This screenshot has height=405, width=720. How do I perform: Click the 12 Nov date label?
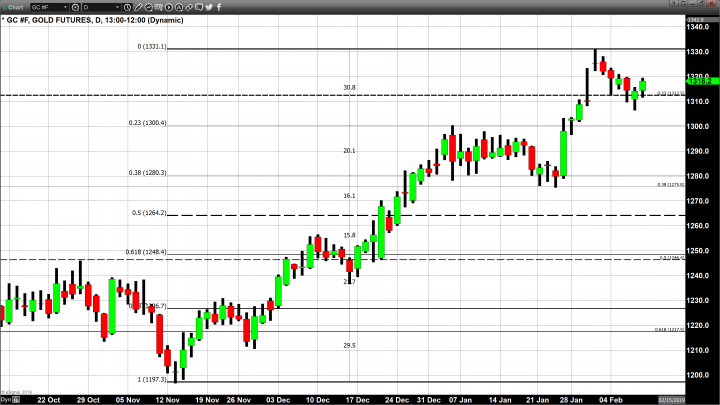167,400
